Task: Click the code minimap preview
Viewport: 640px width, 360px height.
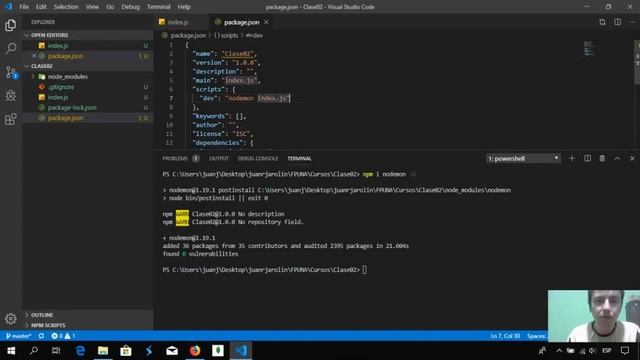Action: (589, 48)
